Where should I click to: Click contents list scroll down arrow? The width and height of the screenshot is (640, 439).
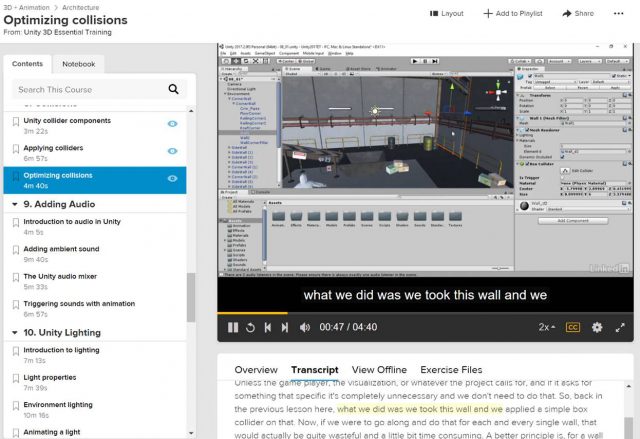tap(191, 433)
